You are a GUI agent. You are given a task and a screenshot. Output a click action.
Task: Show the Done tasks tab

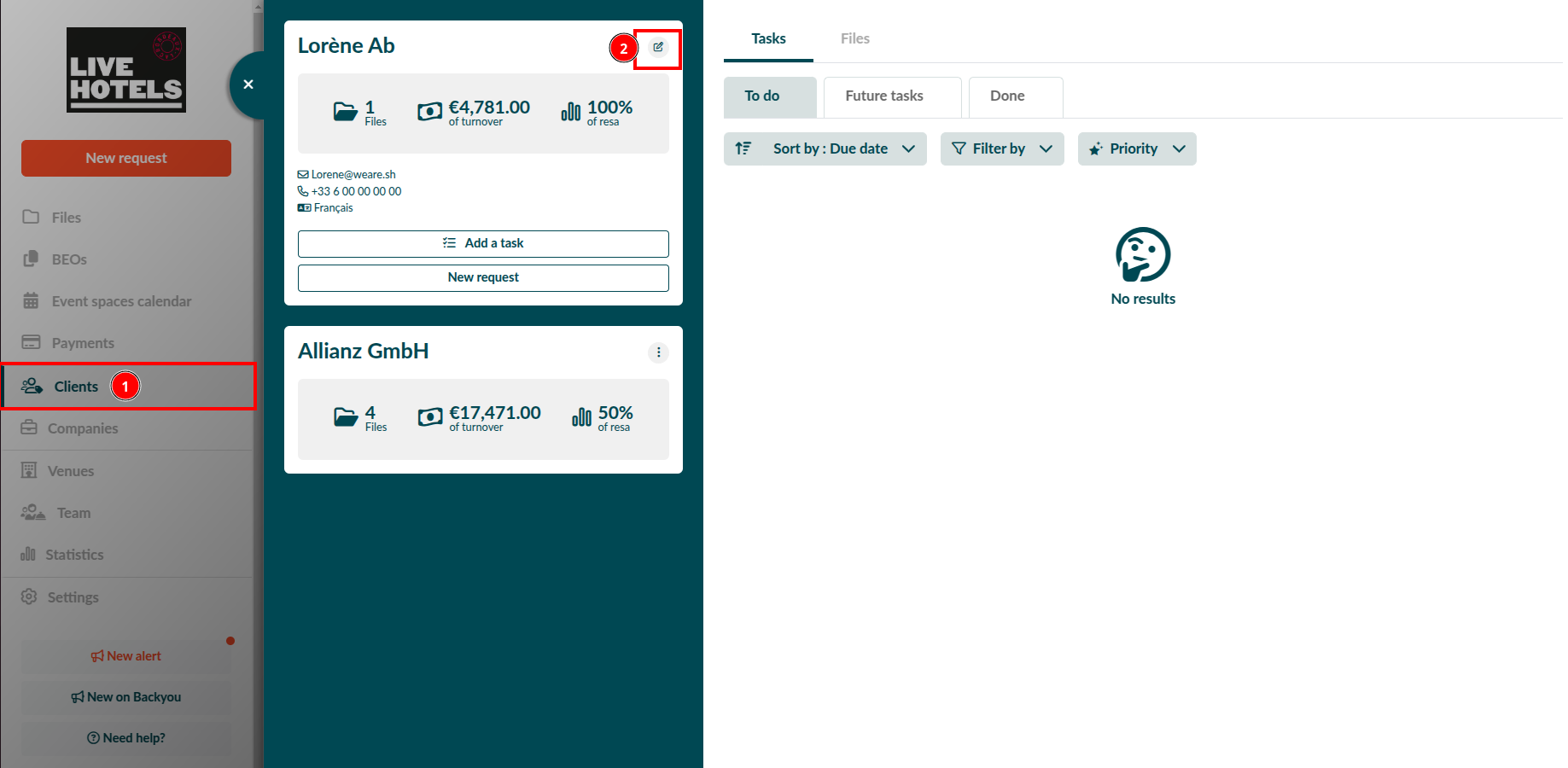pos(1006,96)
